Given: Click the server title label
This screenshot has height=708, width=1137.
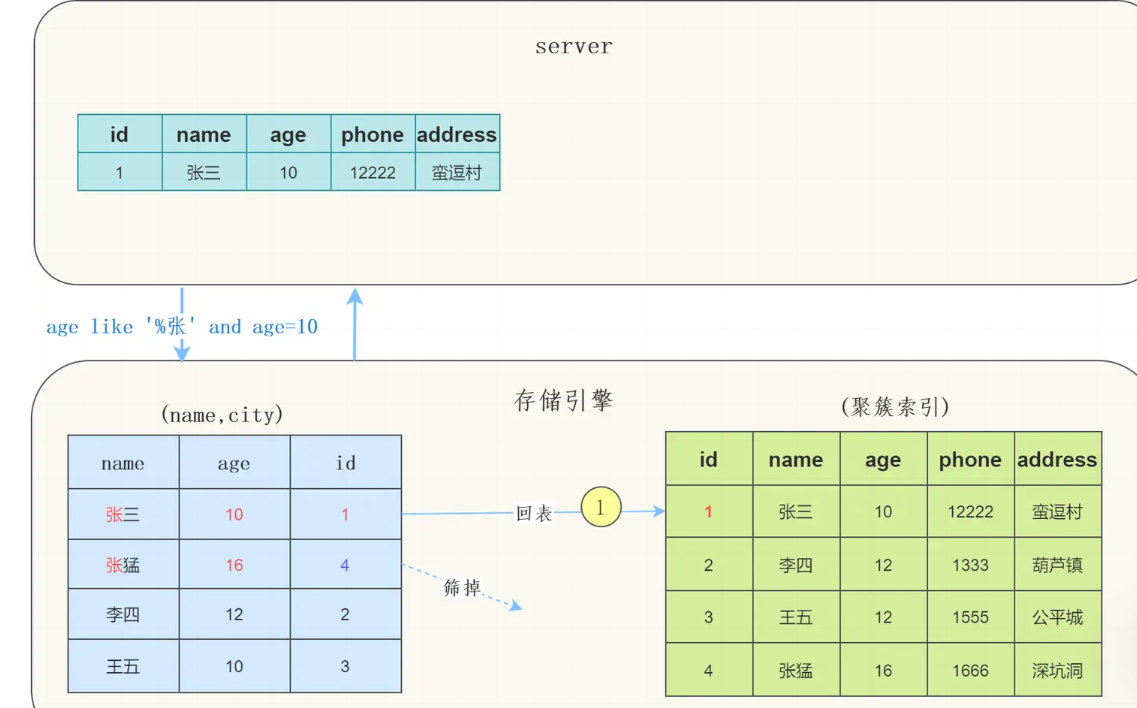Looking at the screenshot, I should click(573, 46).
